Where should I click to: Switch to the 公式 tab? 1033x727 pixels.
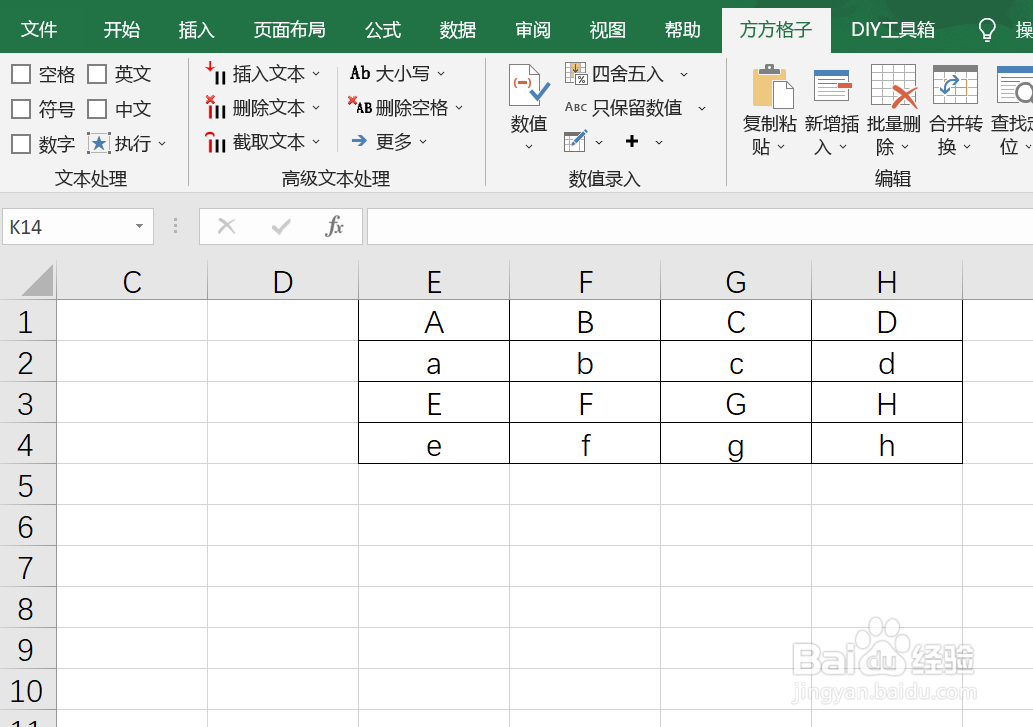click(x=383, y=30)
